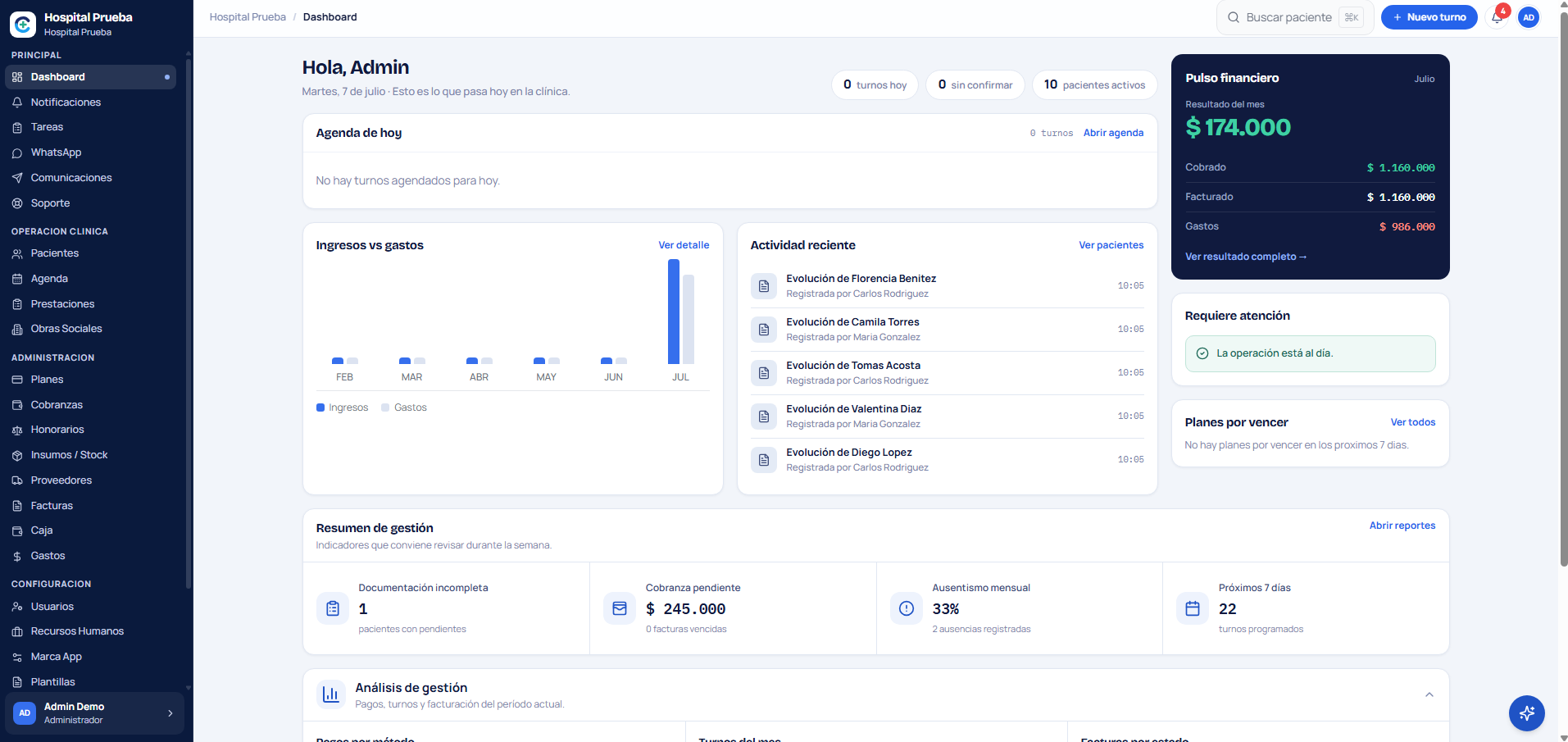Open Usuarios in the sidebar
The width and height of the screenshot is (1568, 742).
(x=90, y=607)
